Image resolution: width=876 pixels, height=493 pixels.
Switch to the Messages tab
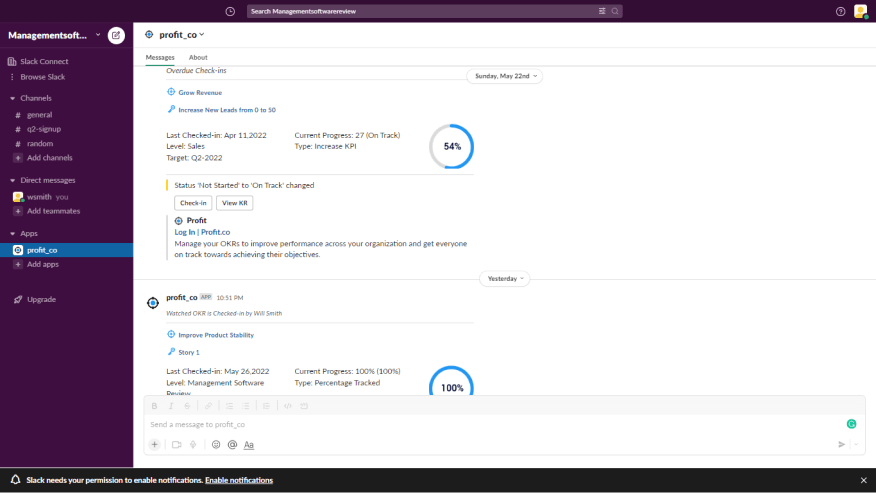(x=160, y=57)
